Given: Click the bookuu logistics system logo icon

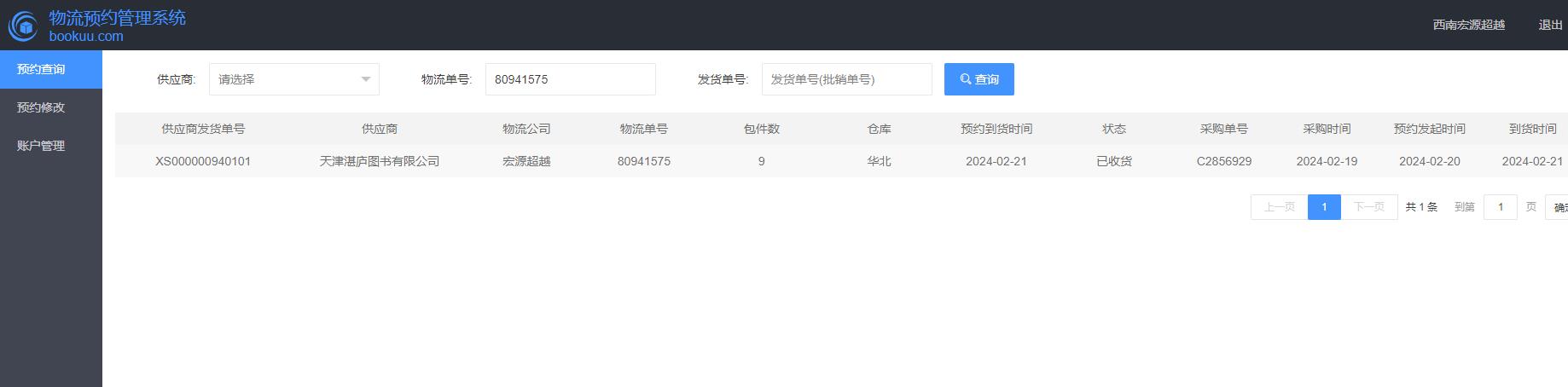Looking at the screenshot, I should click(x=23, y=26).
